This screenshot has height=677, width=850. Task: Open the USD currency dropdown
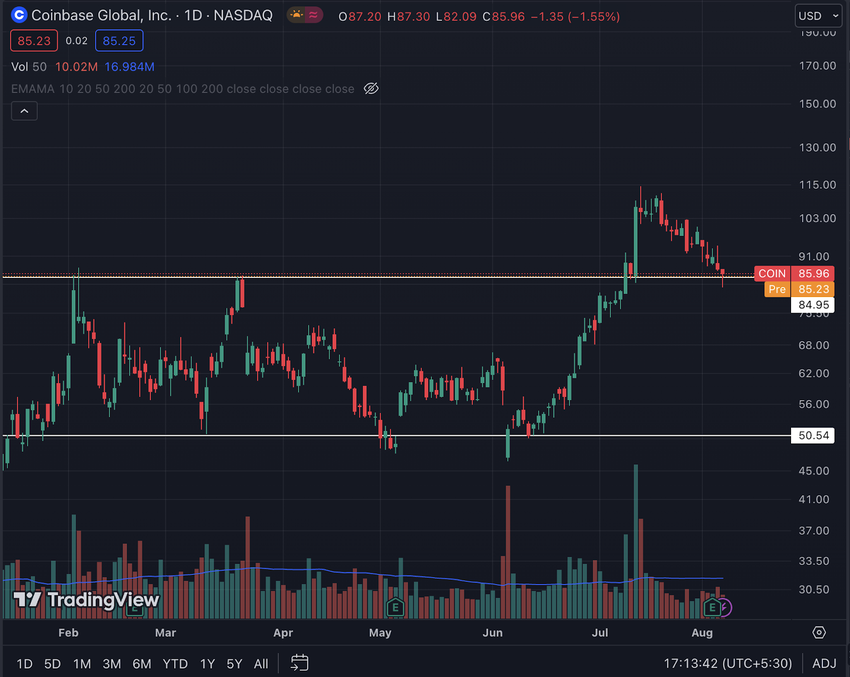pos(819,16)
